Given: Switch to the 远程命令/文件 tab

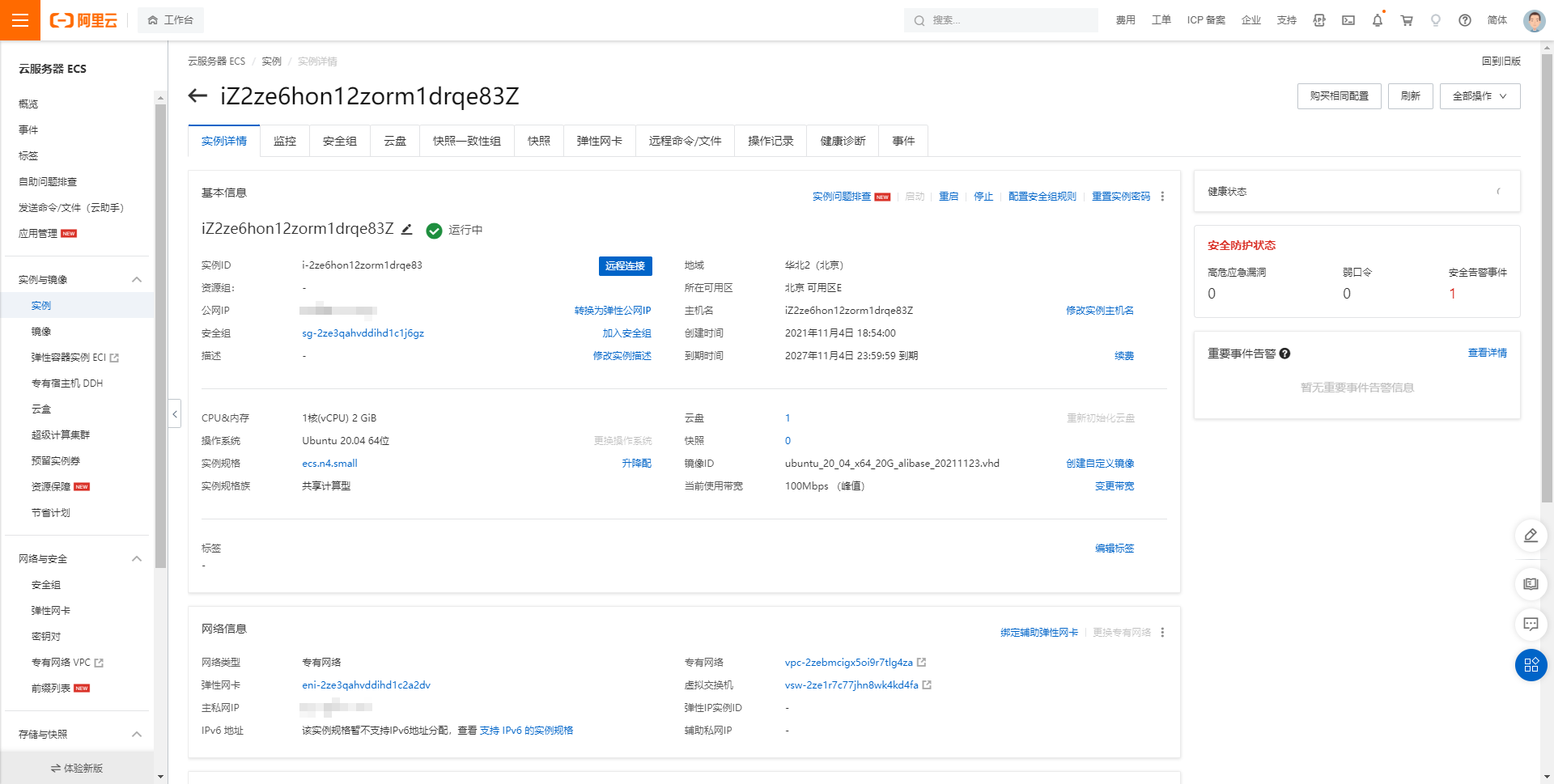Looking at the screenshot, I should tap(685, 141).
